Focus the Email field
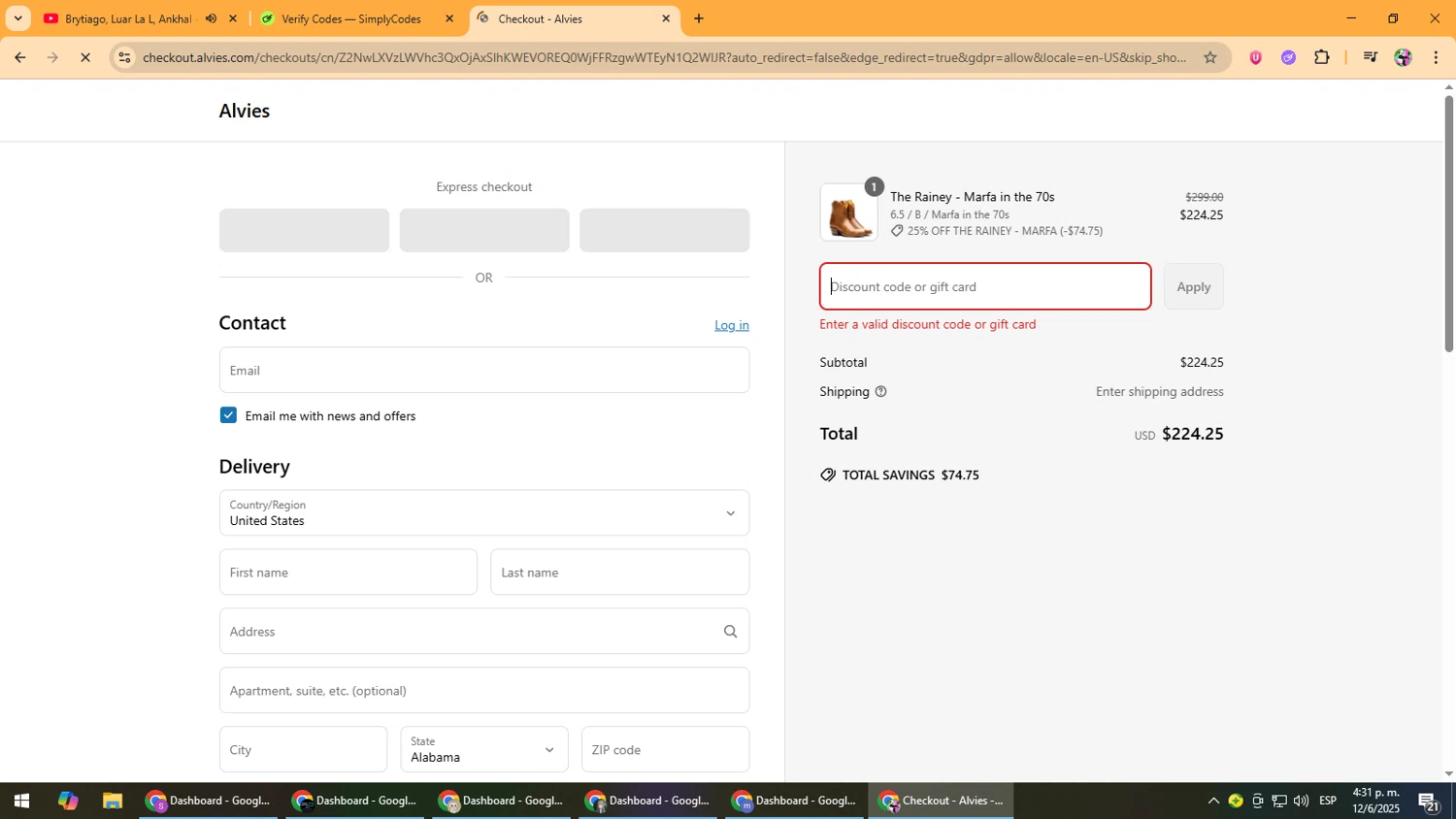Image resolution: width=1456 pixels, height=819 pixels. click(484, 370)
